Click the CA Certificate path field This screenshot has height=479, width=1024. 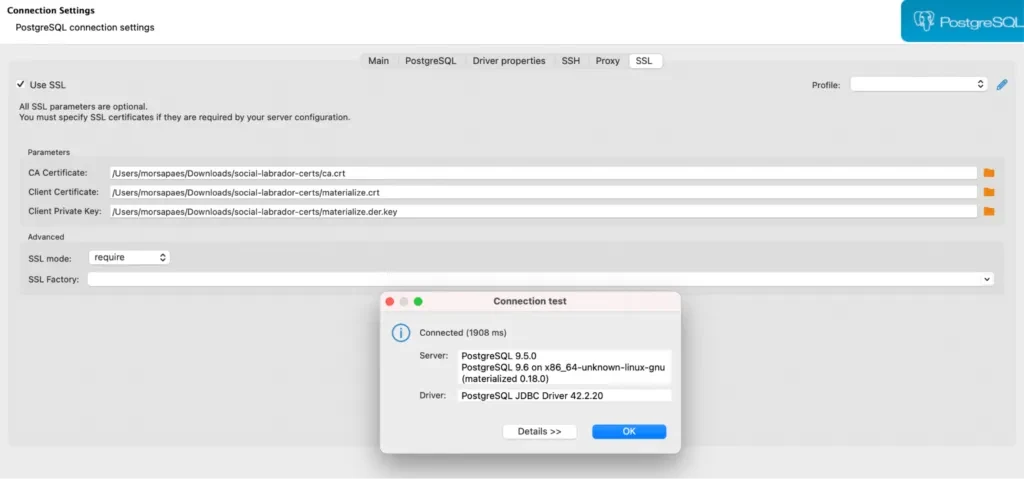(543, 173)
